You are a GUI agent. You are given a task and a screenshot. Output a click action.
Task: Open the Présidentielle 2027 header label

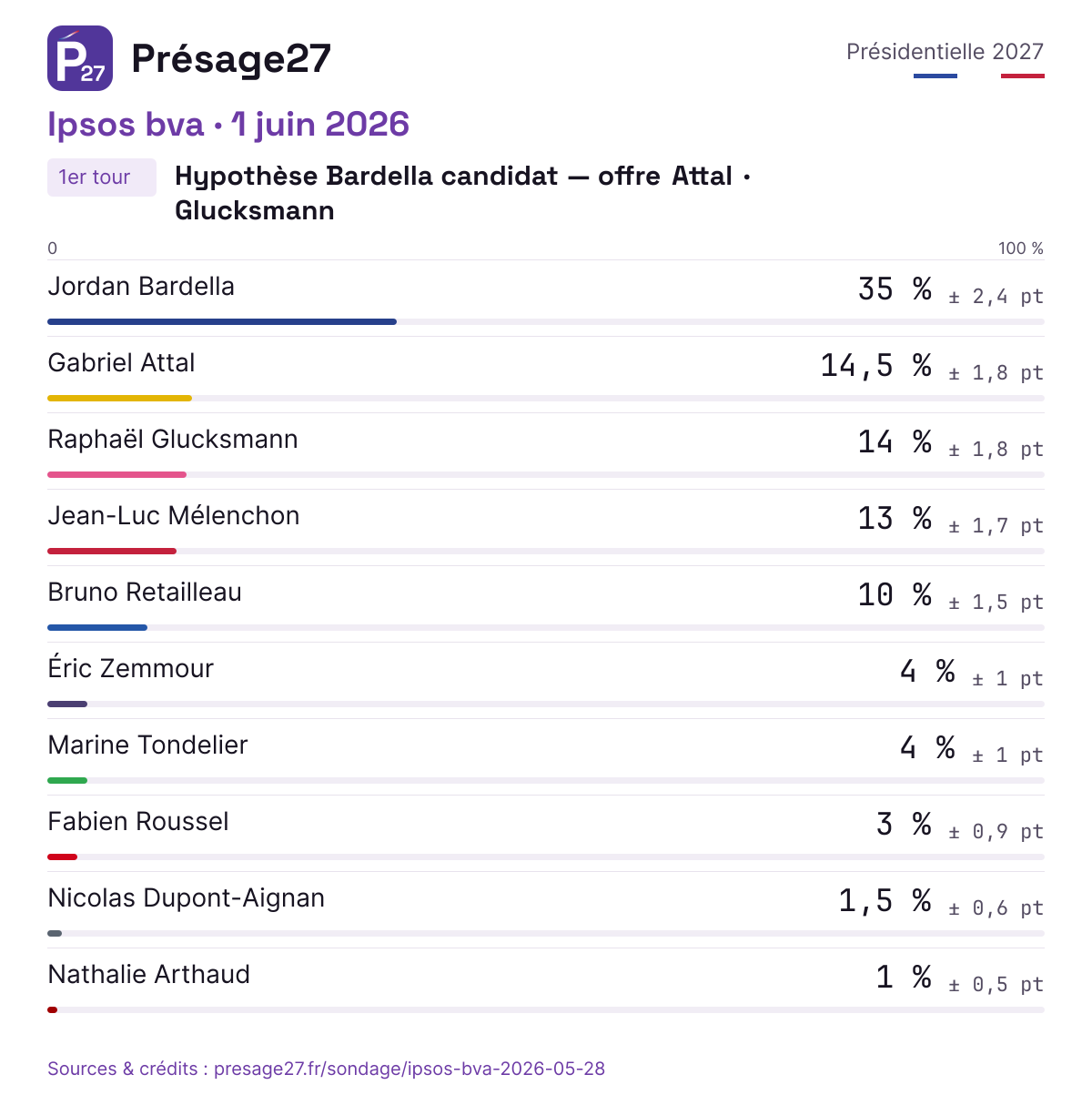click(945, 51)
